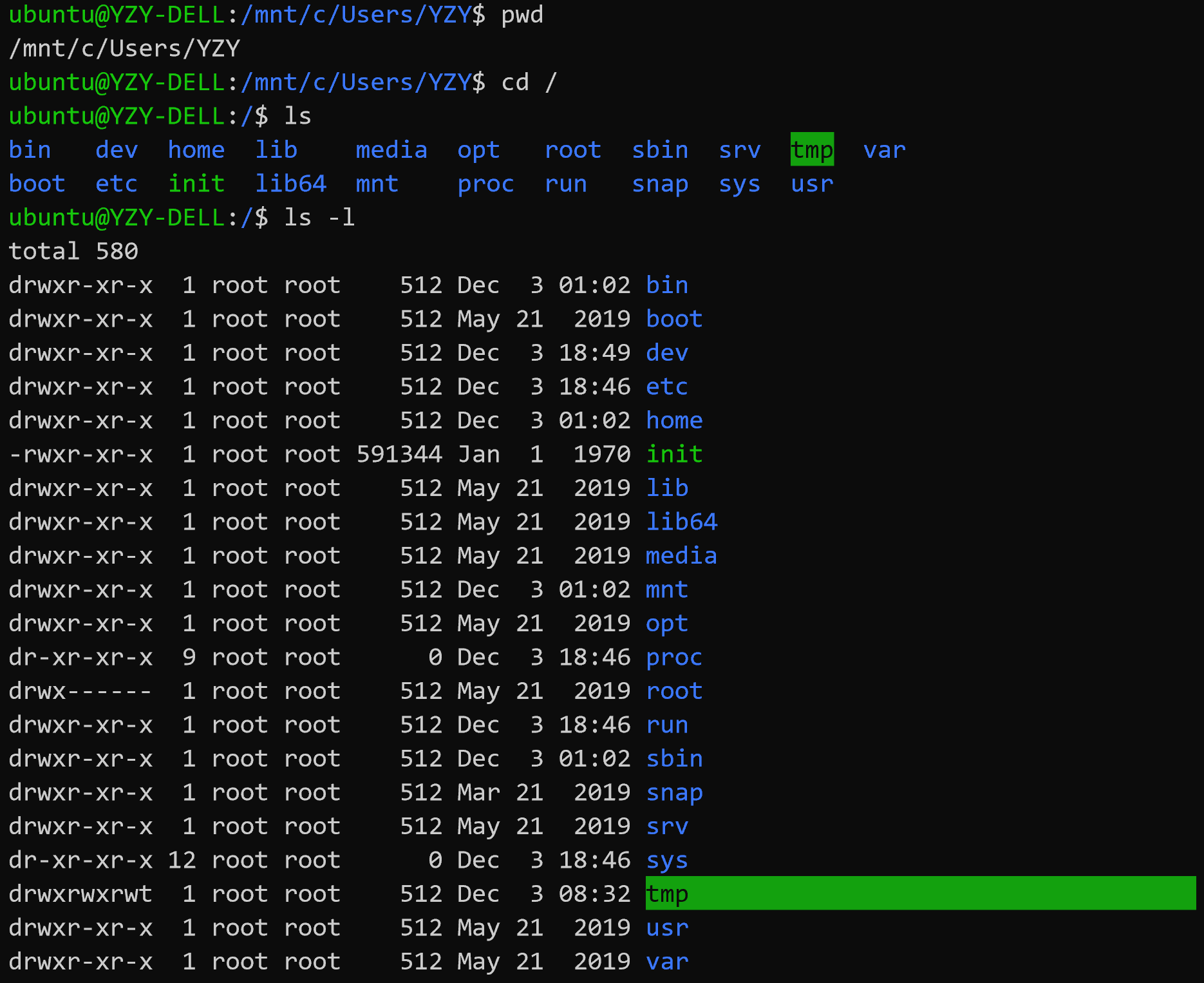Click 'var' in the short ls output
This screenshot has width=1204, height=983.
pyautogui.click(x=885, y=150)
